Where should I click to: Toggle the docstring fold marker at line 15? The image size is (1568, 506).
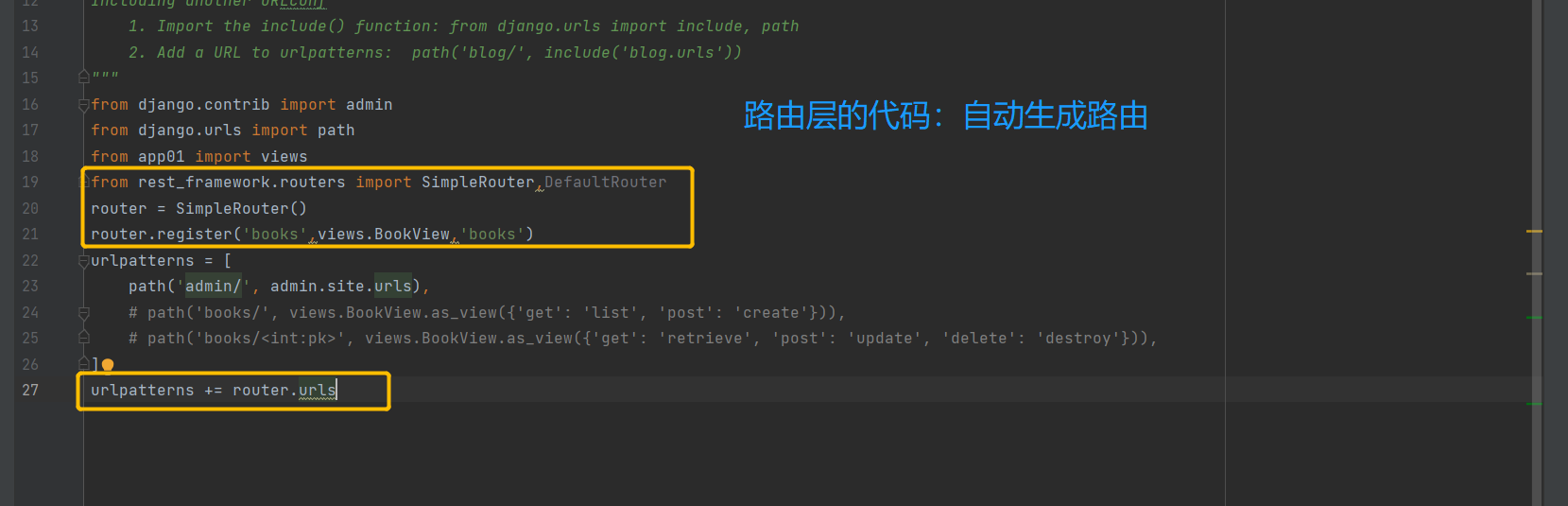coord(84,78)
